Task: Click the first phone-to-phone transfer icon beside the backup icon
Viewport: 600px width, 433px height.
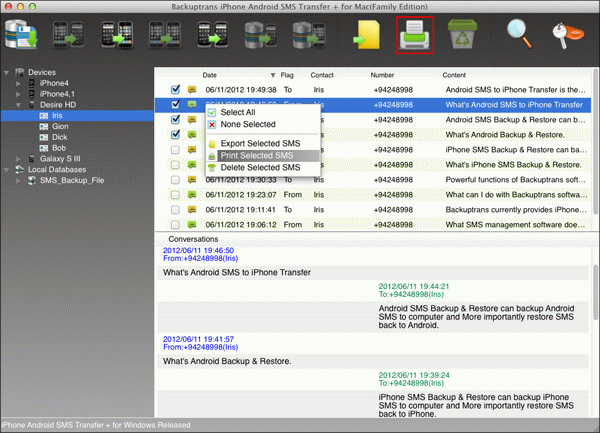Action: 68,35
